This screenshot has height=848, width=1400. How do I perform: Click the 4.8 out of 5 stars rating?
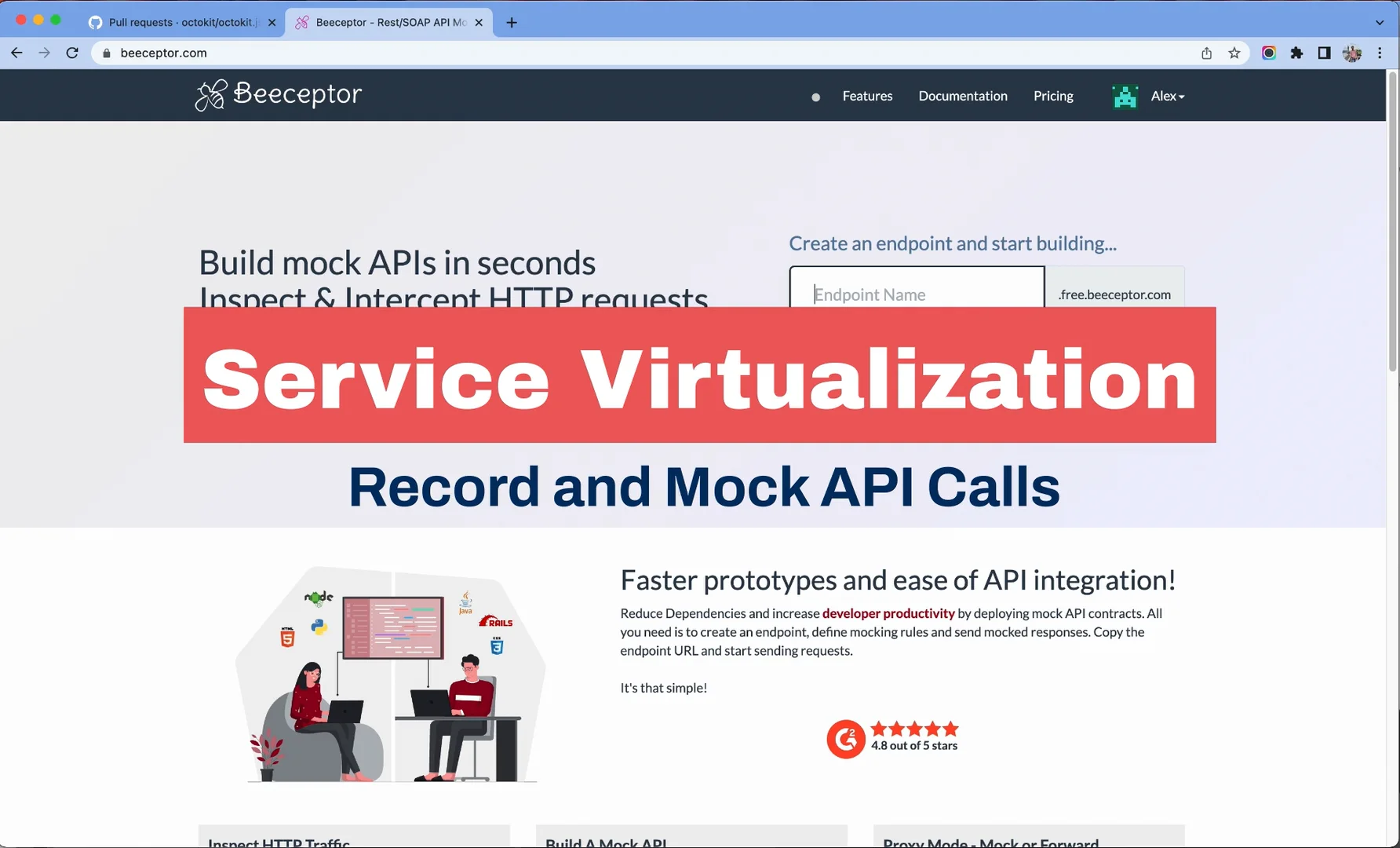(x=914, y=746)
